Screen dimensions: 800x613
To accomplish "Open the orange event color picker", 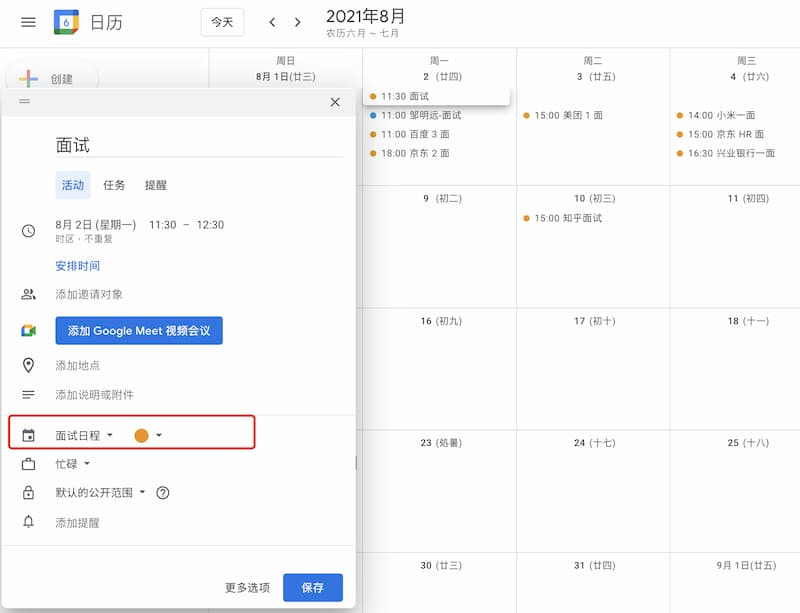I will (148, 435).
